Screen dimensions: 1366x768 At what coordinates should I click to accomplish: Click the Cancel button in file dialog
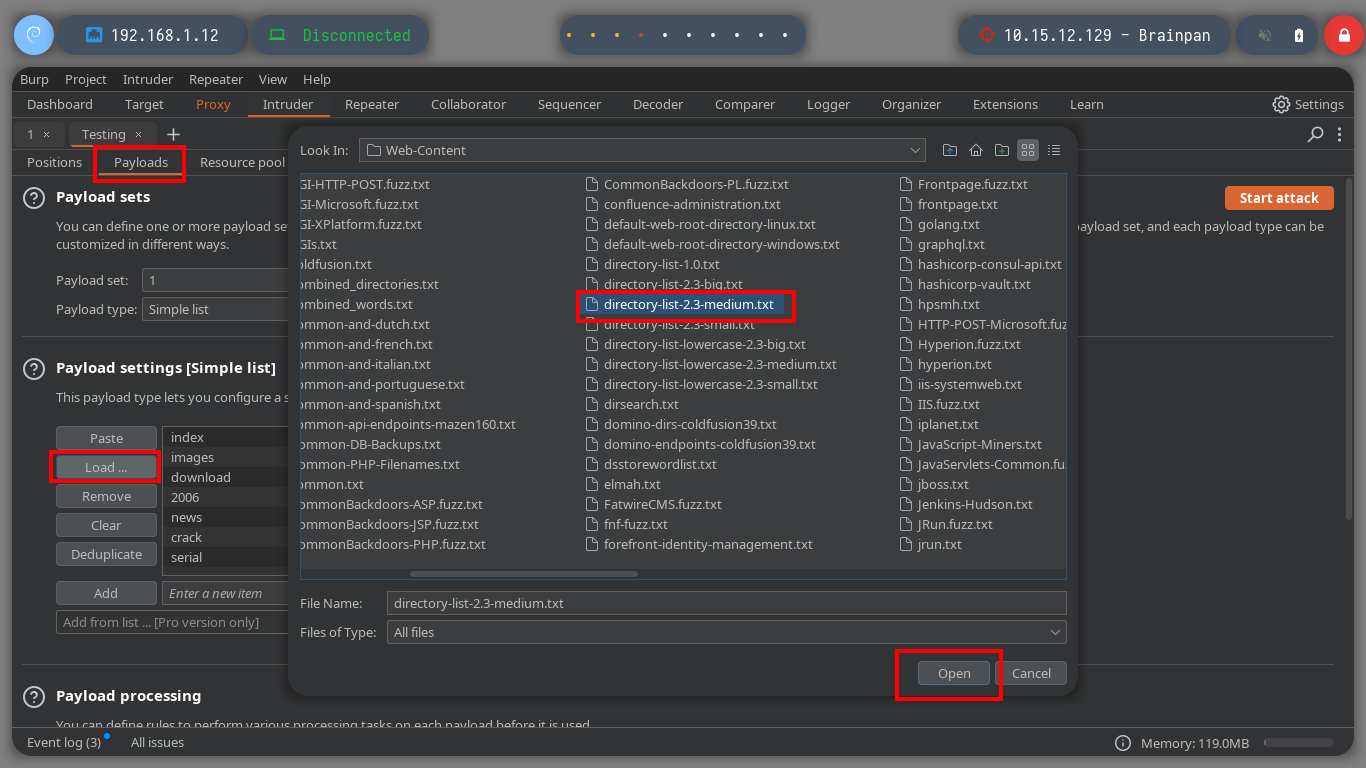click(1031, 673)
